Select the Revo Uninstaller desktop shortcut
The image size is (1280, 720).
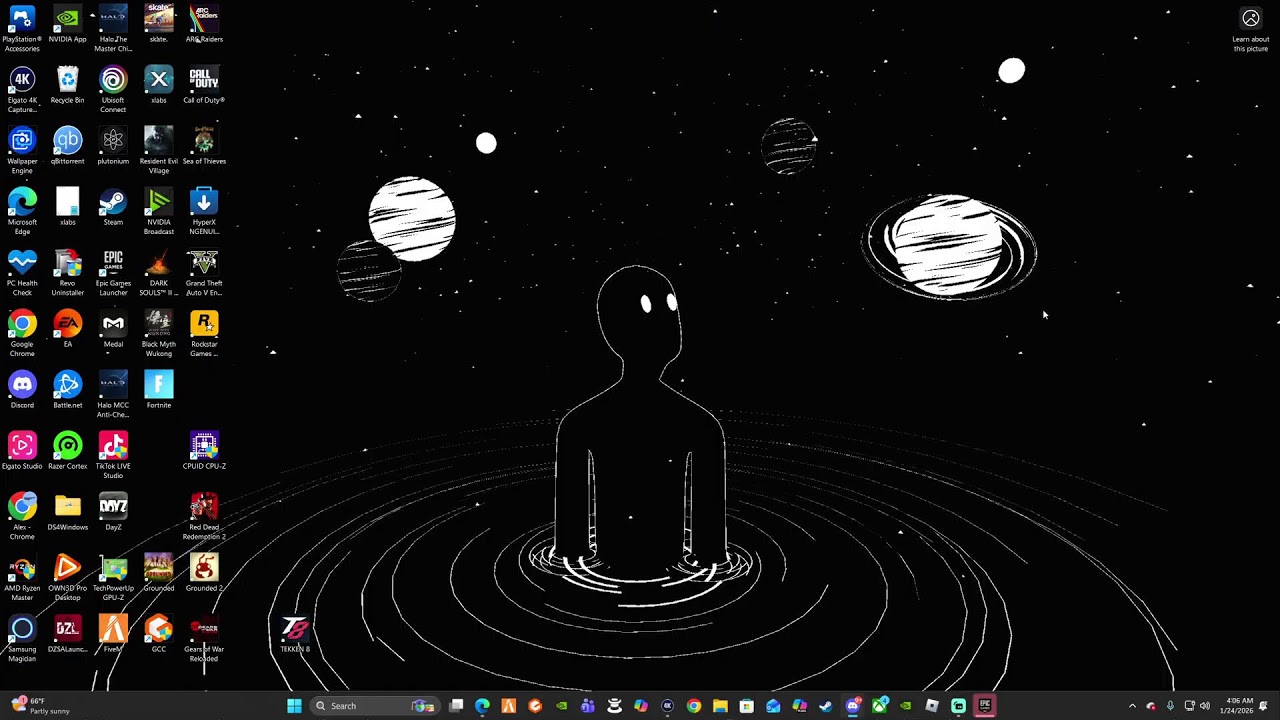67,273
